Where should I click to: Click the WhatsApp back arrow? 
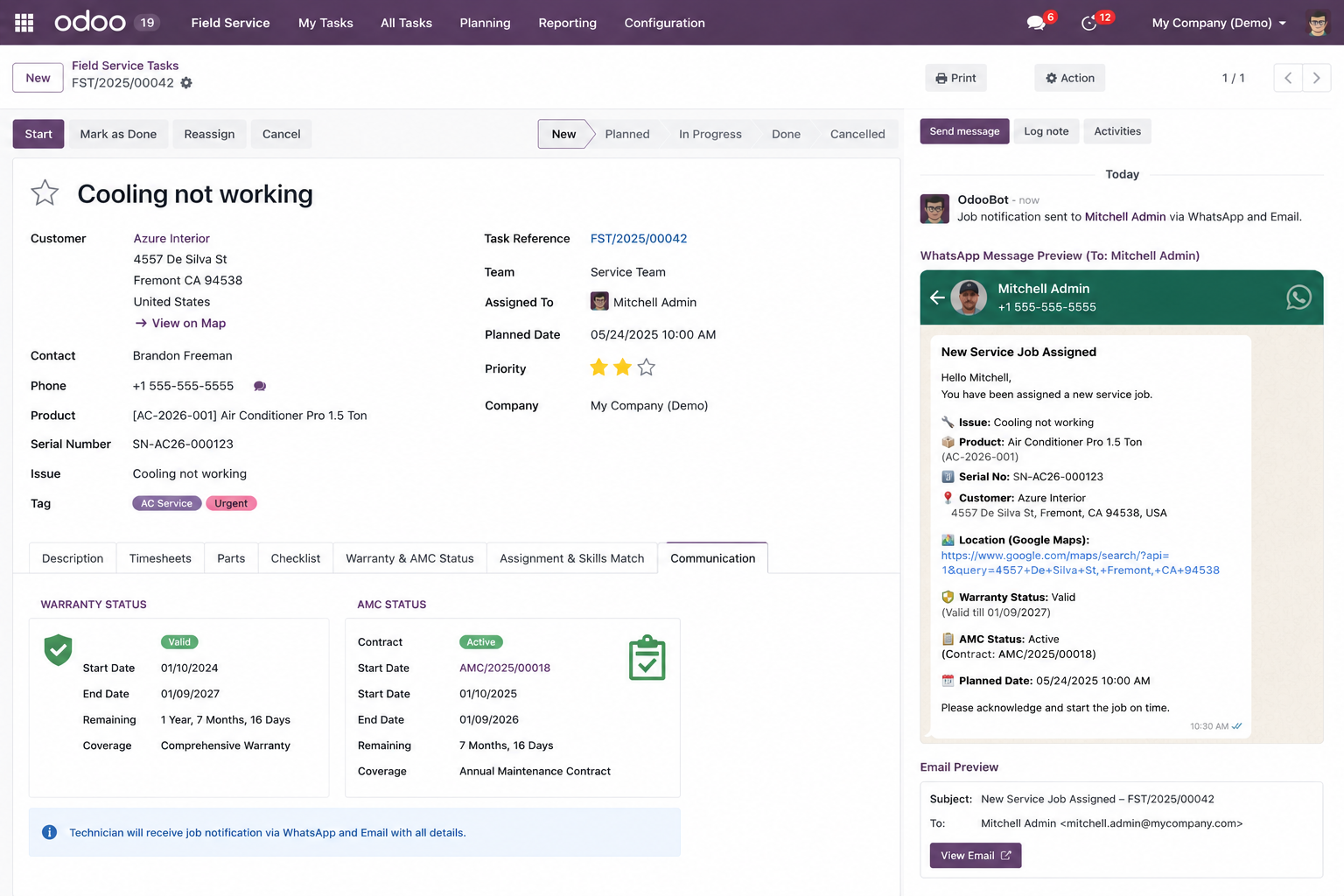tap(937, 297)
